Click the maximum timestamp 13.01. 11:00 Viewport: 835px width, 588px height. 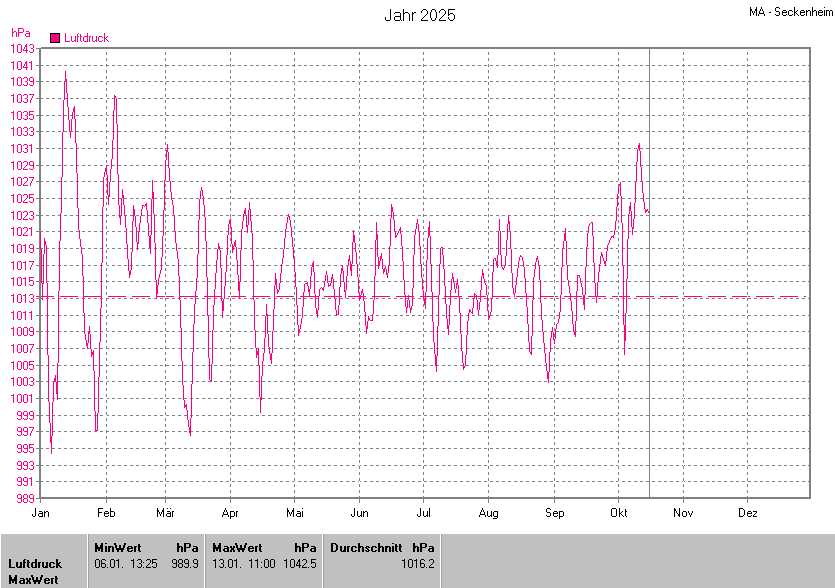[246, 564]
